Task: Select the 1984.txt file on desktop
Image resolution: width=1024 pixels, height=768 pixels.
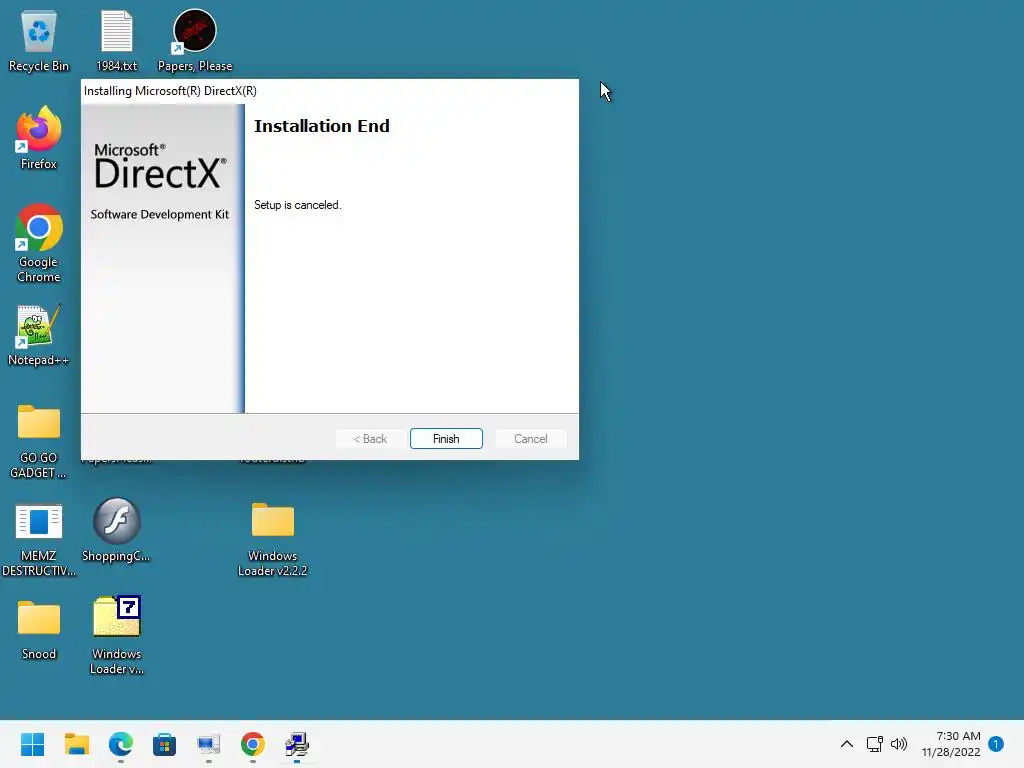Action: click(x=117, y=41)
